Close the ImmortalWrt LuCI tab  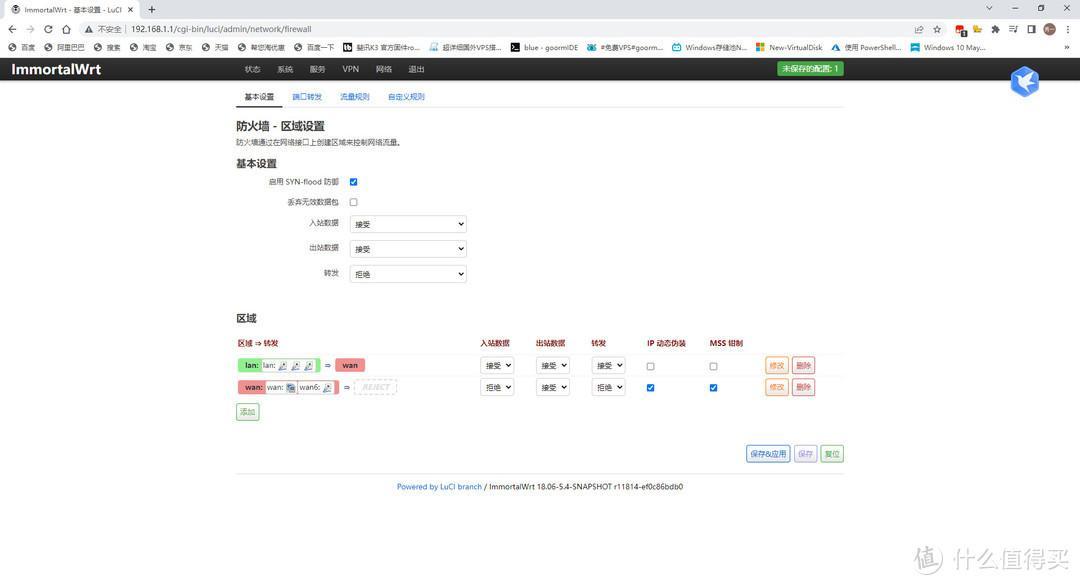(130, 10)
